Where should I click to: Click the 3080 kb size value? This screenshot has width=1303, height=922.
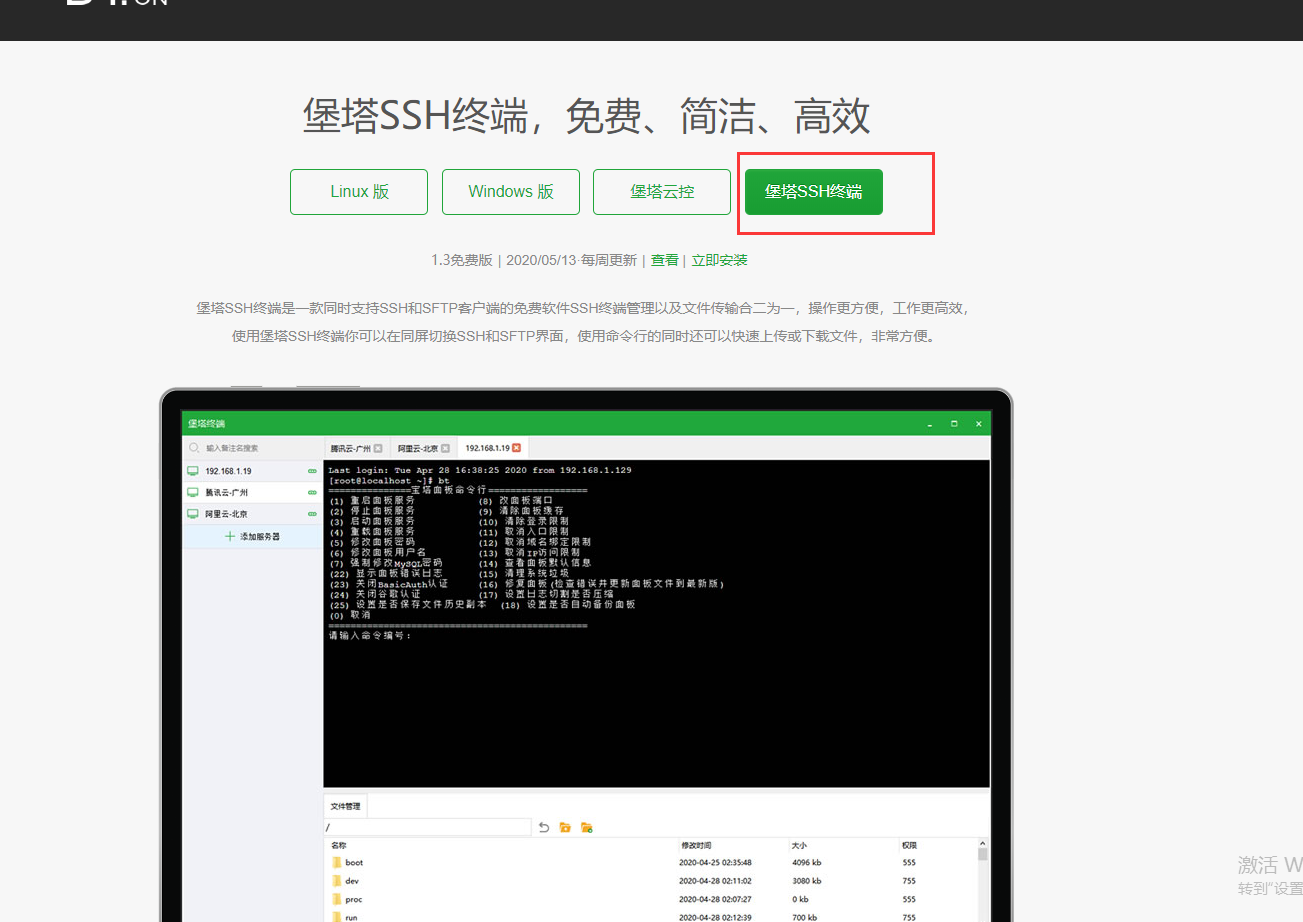[806, 881]
